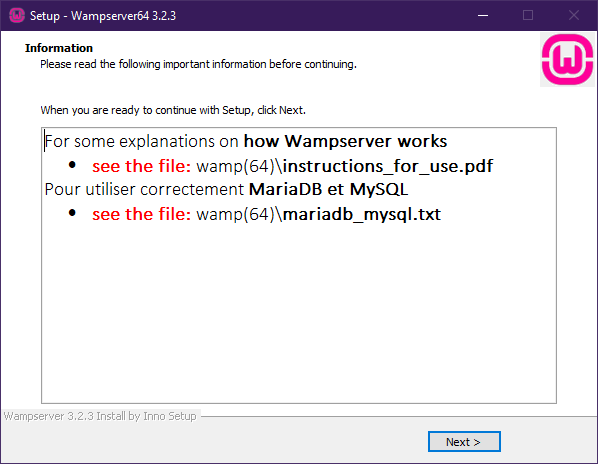This screenshot has height=464, width=598.
Task: Close the Wampserver64 Setup window
Action: [574, 16]
